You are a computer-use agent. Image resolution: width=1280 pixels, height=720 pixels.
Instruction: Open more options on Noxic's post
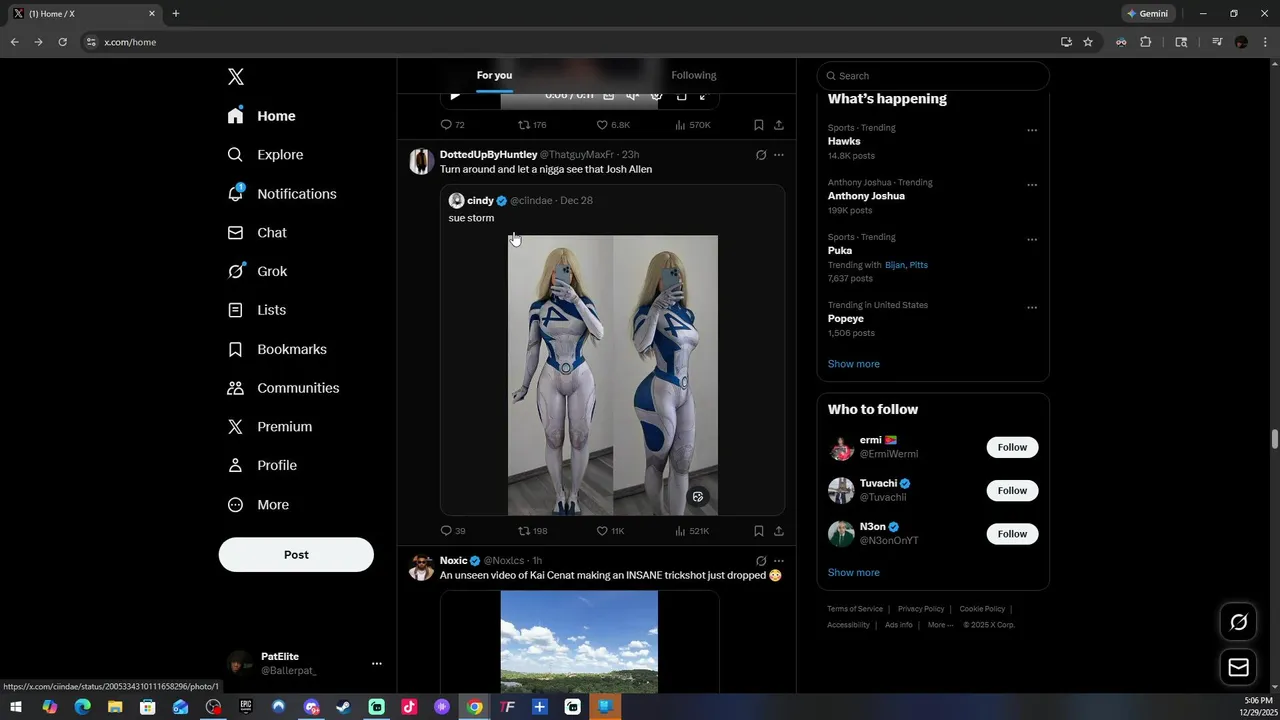[x=779, y=561]
